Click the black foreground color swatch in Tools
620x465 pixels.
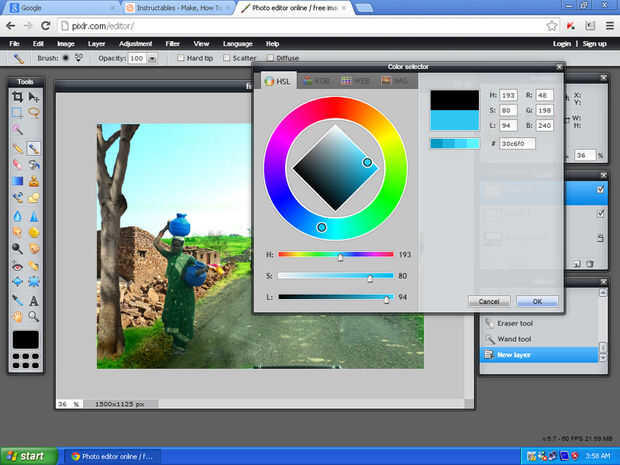coord(26,340)
